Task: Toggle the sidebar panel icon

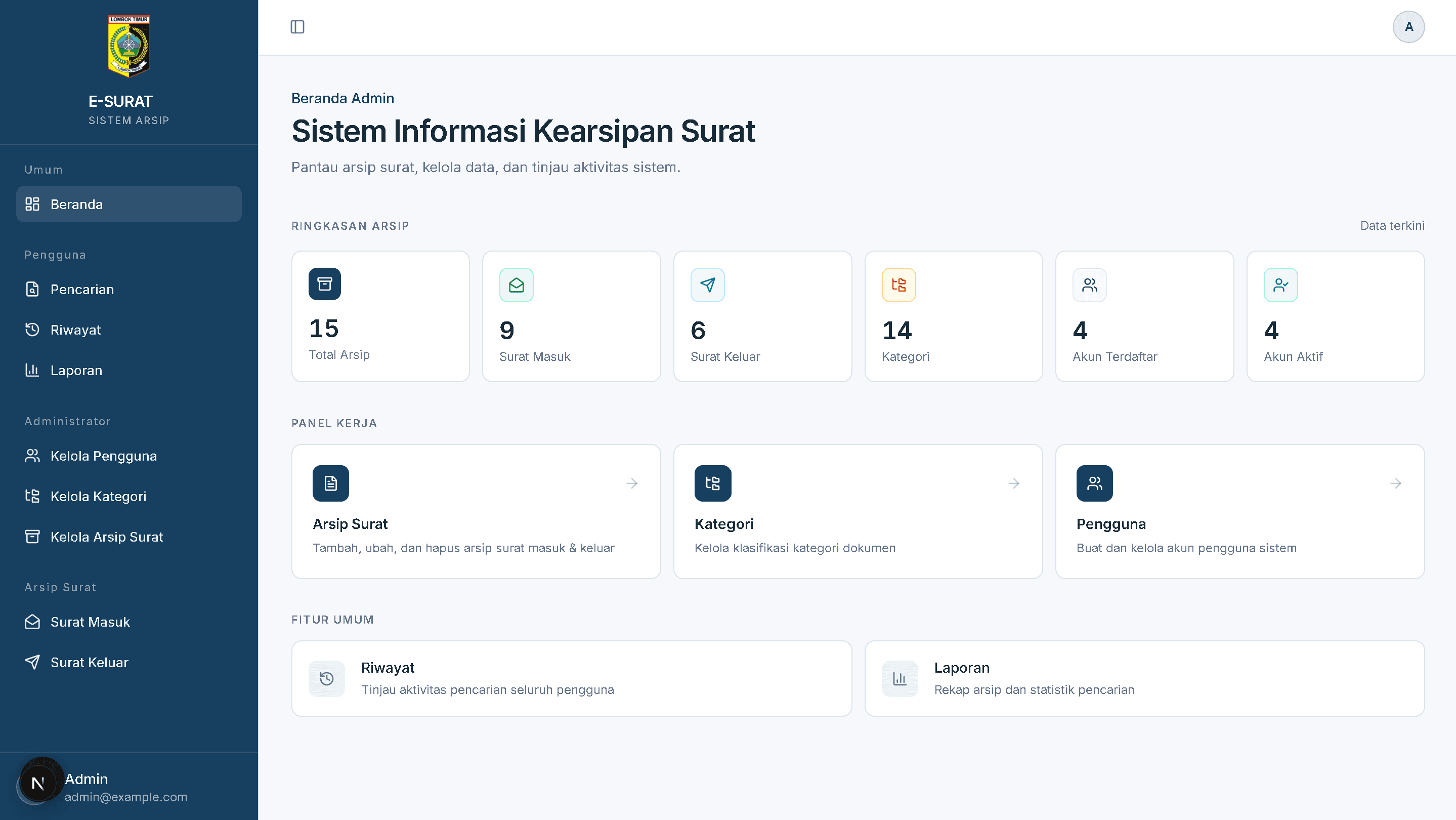Action: click(x=297, y=27)
